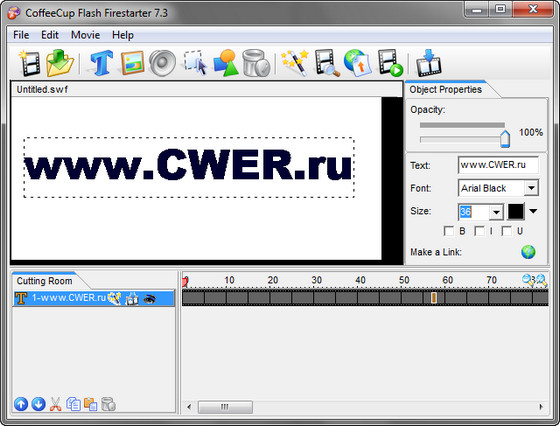The height and width of the screenshot is (426, 560).
Task: Preview movie with the magnifier filmstrip icon
Action: pos(326,63)
